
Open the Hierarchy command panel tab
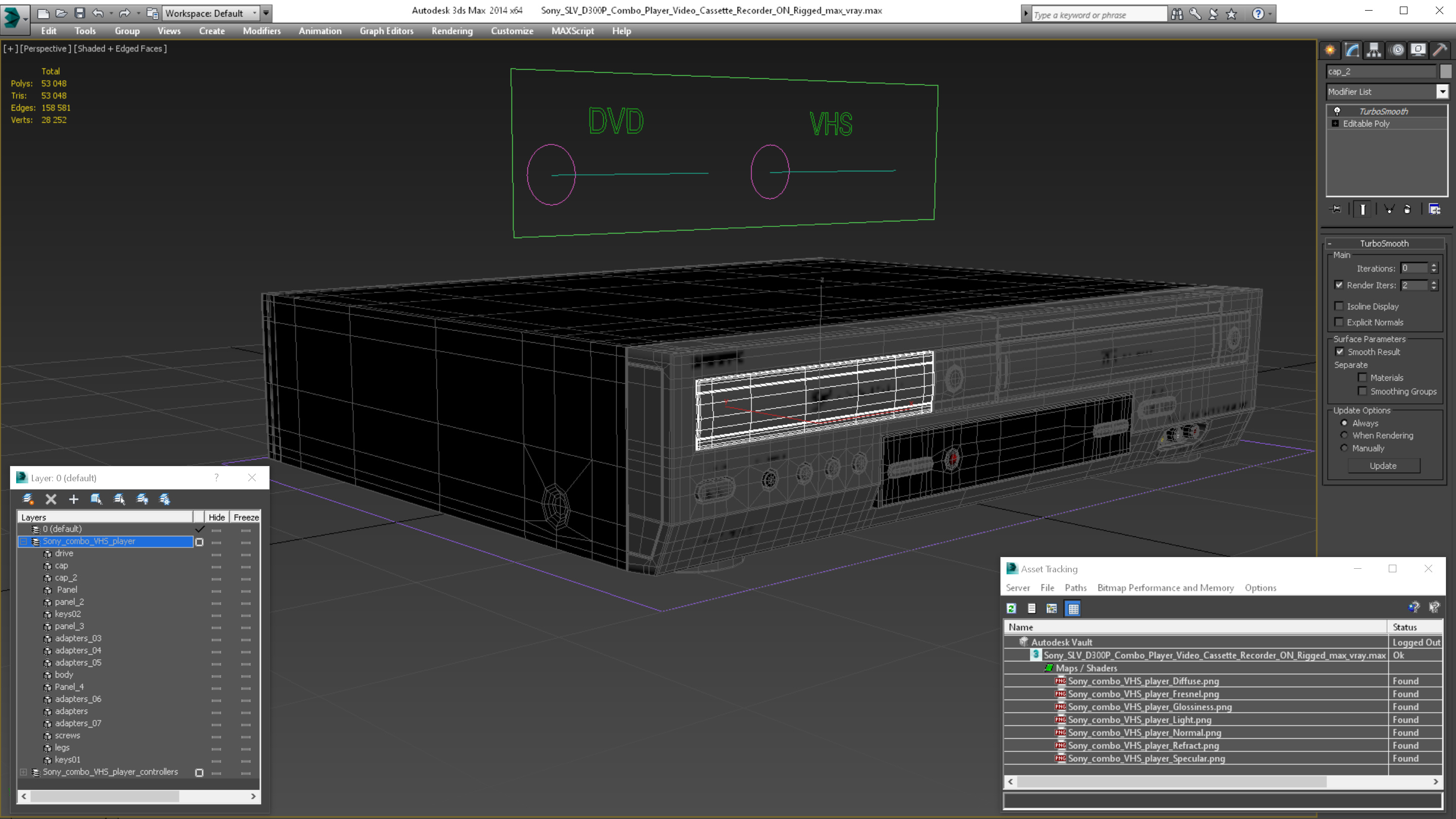[1374, 51]
